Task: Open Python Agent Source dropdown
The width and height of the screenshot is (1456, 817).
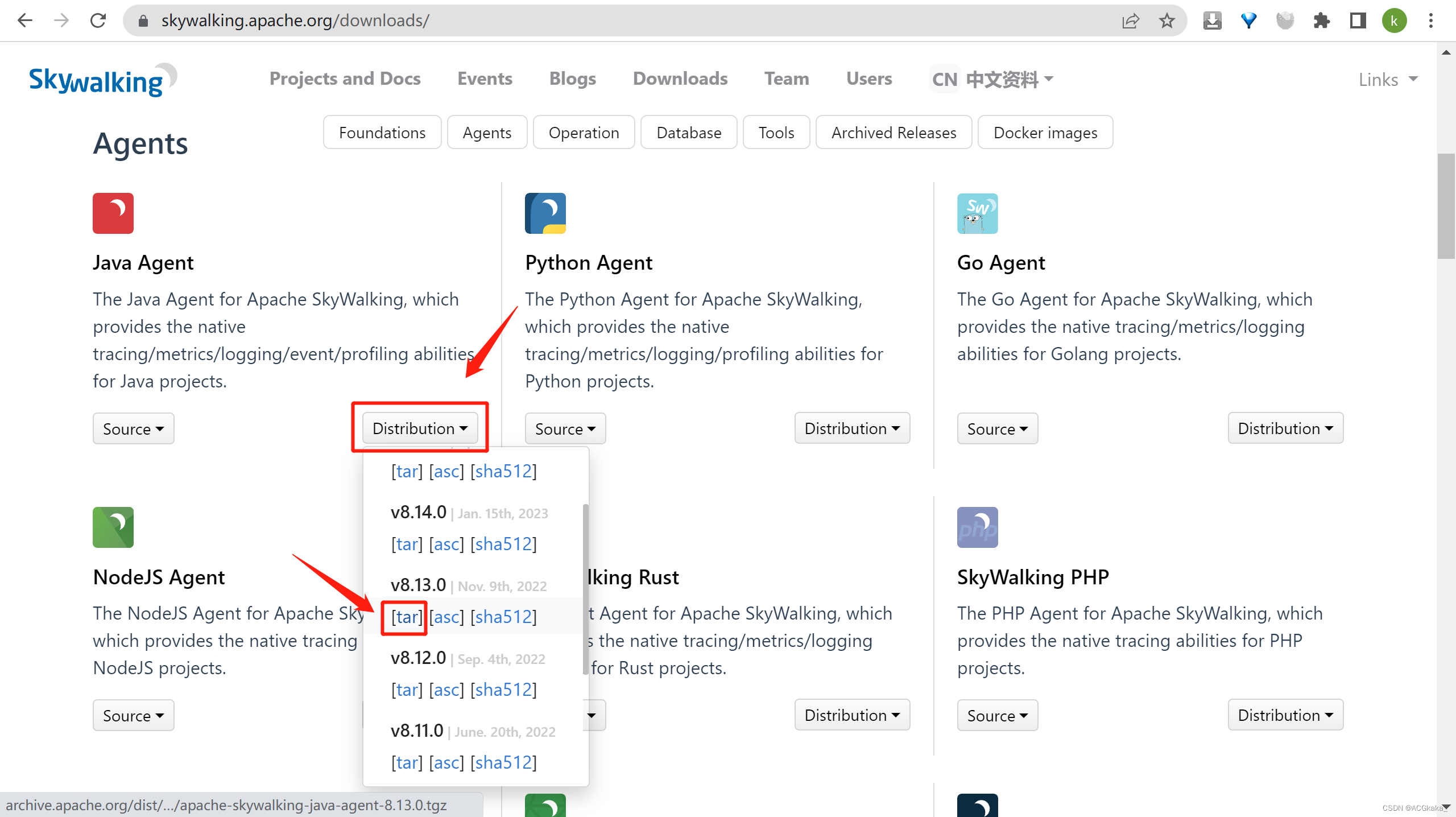Action: pos(565,428)
